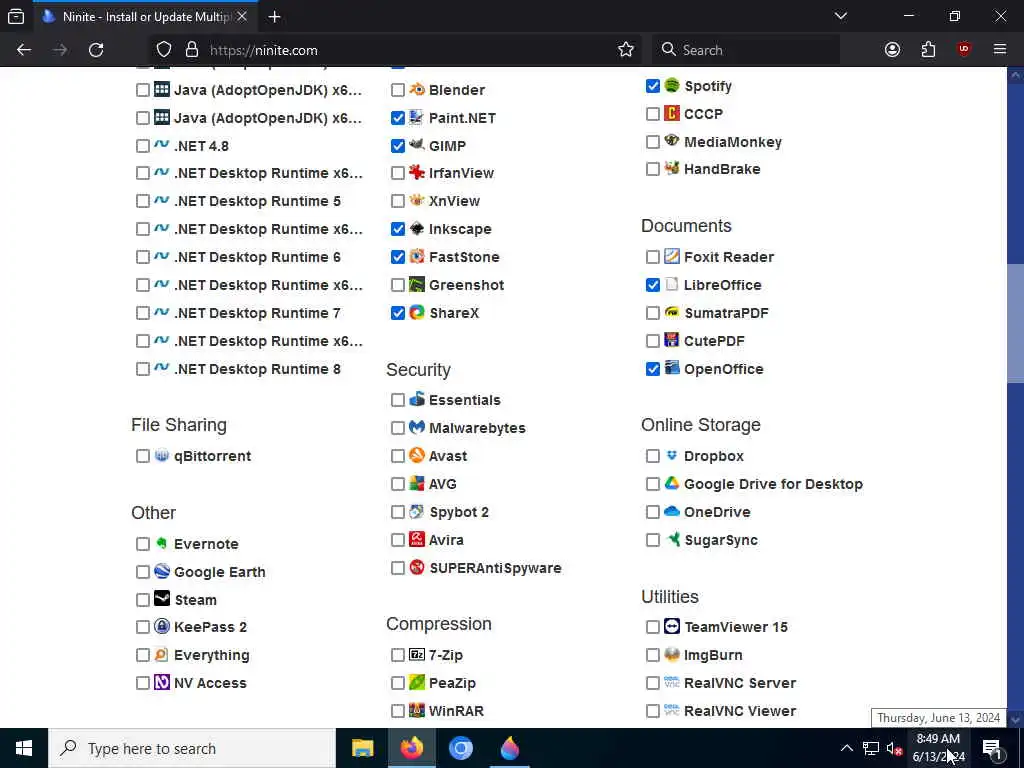The image size is (1024, 768).
Task: Open a new browser tab
Action: click(x=274, y=17)
